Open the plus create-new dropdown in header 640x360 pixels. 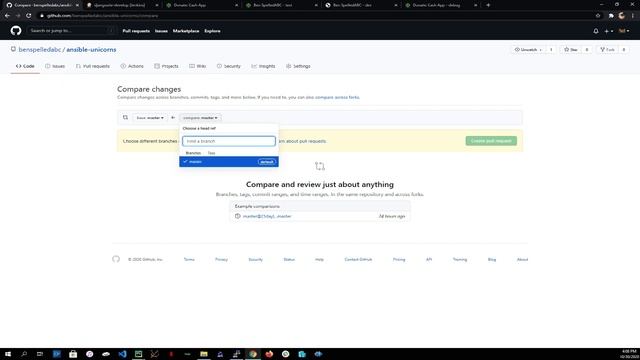(609, 31)
